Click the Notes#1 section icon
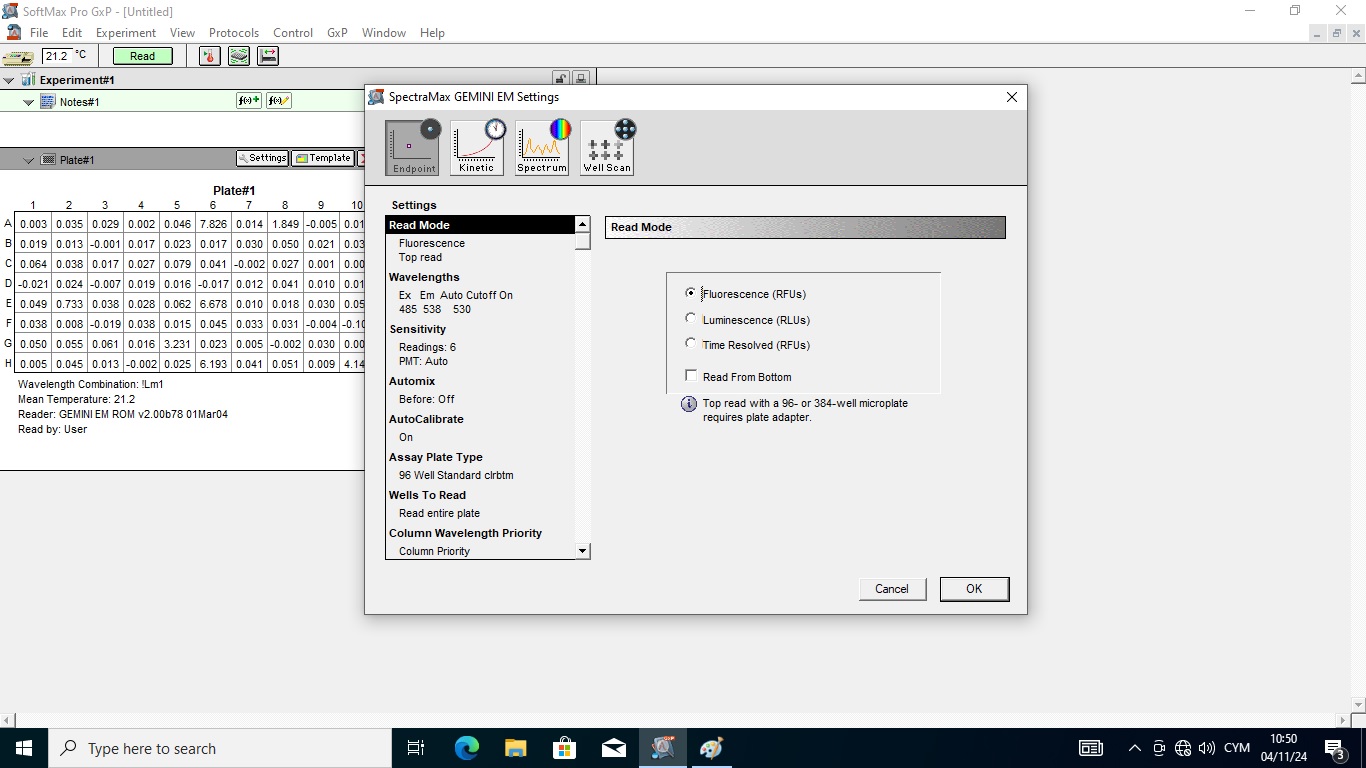 47,102
